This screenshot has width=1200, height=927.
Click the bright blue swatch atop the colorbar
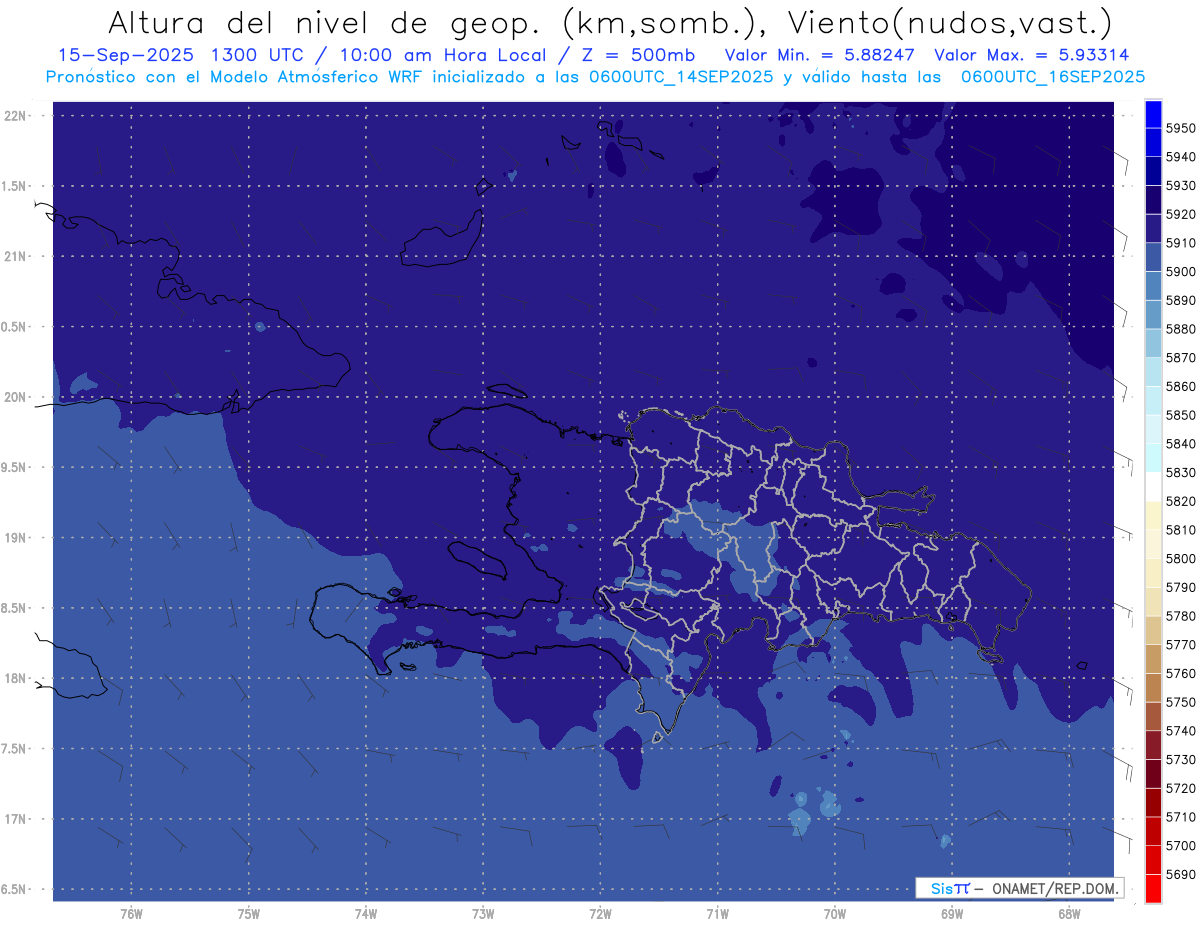pyautogui.click(x=1153, y=114)
